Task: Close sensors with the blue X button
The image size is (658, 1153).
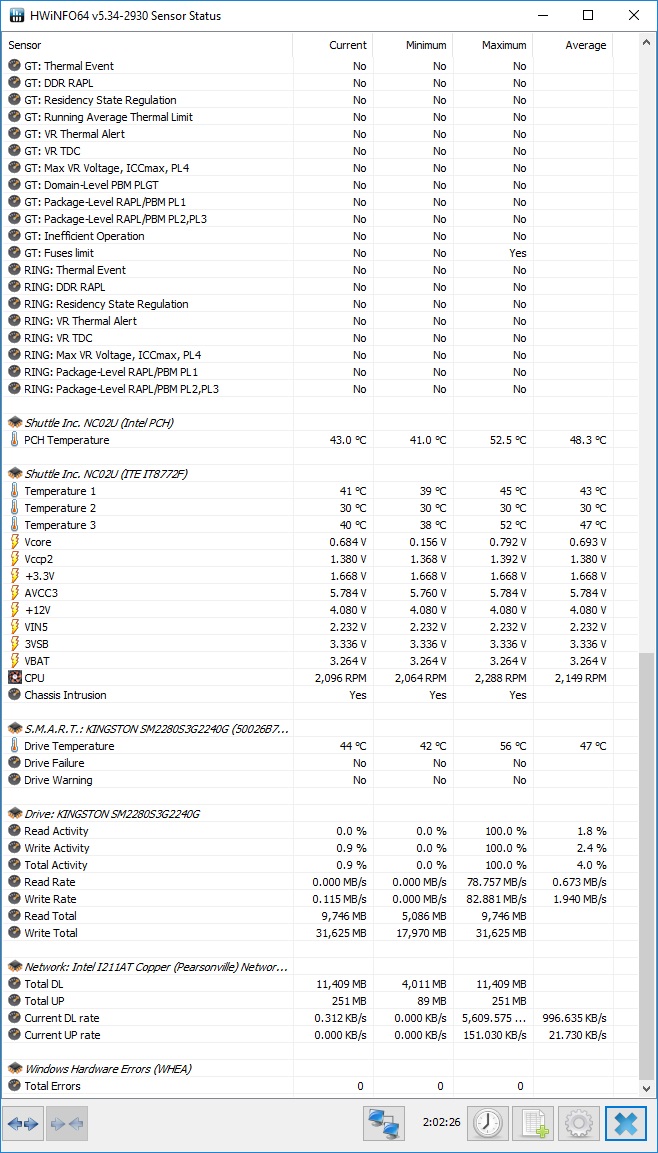Action: pyautogui.click(x=626, y=1124)
